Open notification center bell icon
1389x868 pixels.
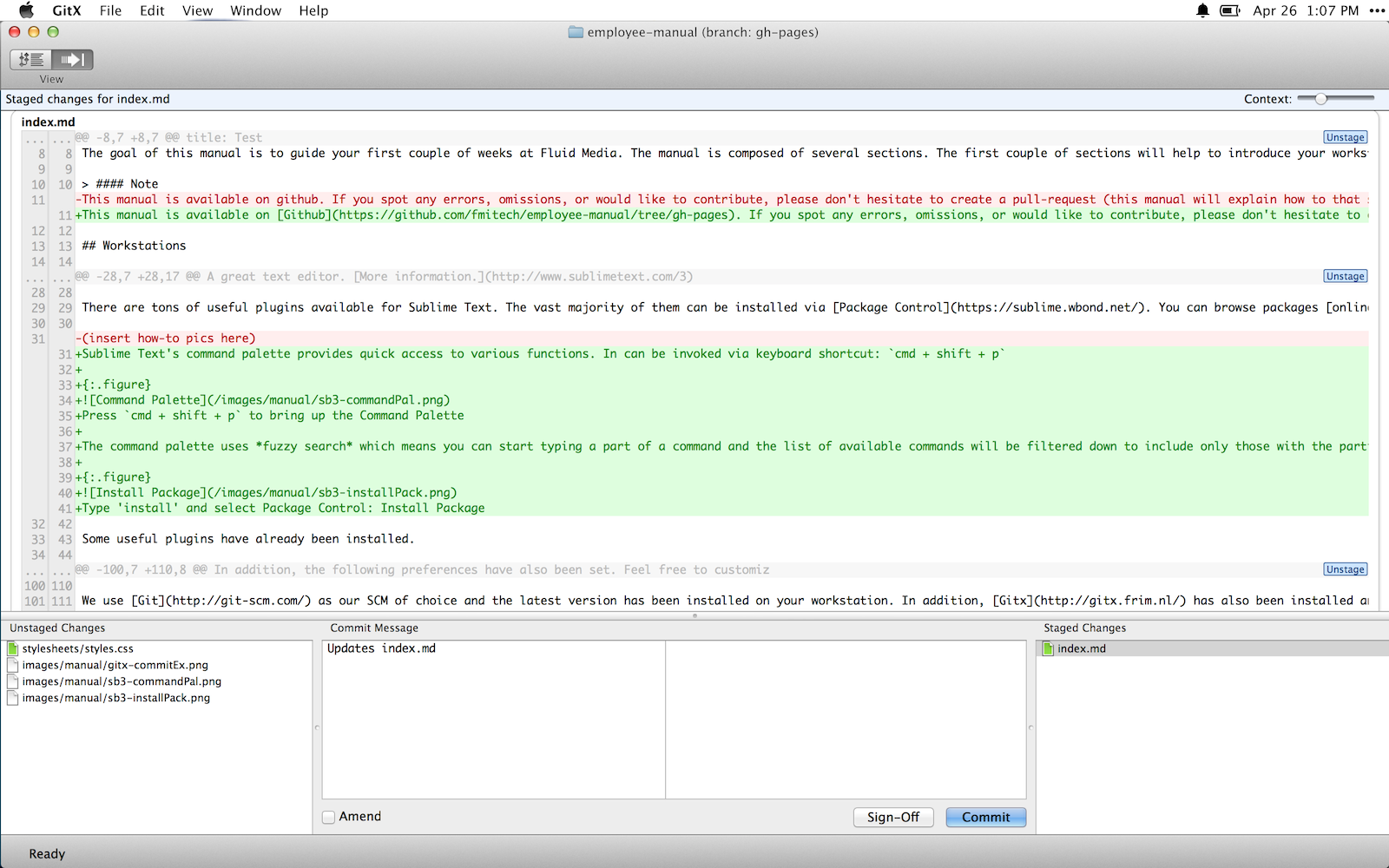1202,10
